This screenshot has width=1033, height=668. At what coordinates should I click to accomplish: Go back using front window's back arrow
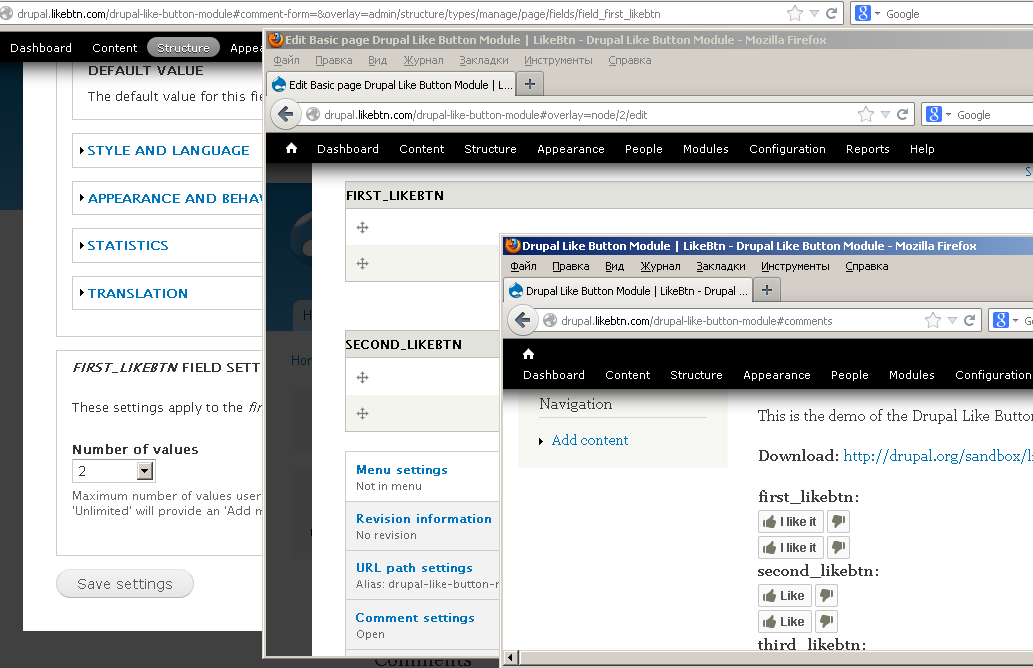[x=522, y=320]
